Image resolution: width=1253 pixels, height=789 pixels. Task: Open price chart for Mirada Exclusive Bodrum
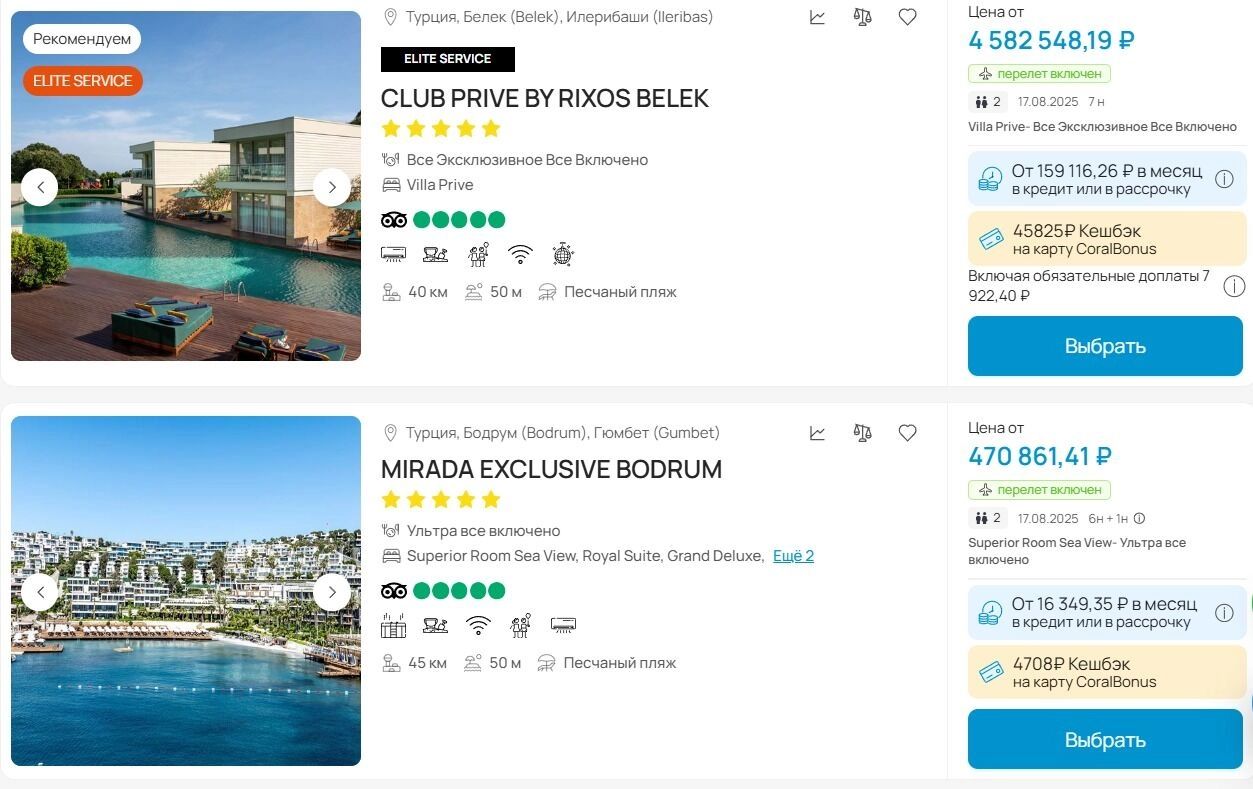[x=818, y=433]
